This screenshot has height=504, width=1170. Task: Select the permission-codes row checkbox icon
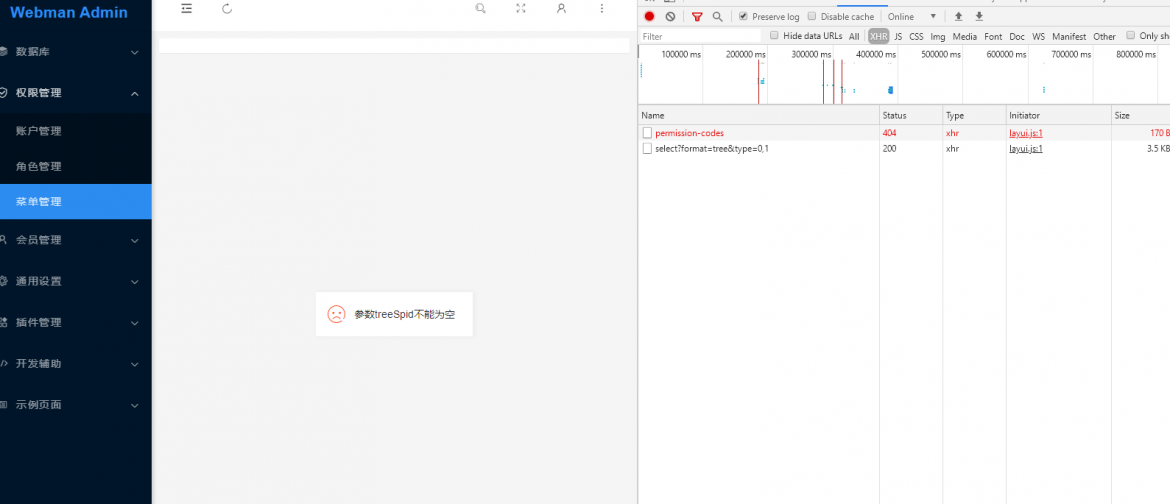pyautogui.click(x=648, y=133)
